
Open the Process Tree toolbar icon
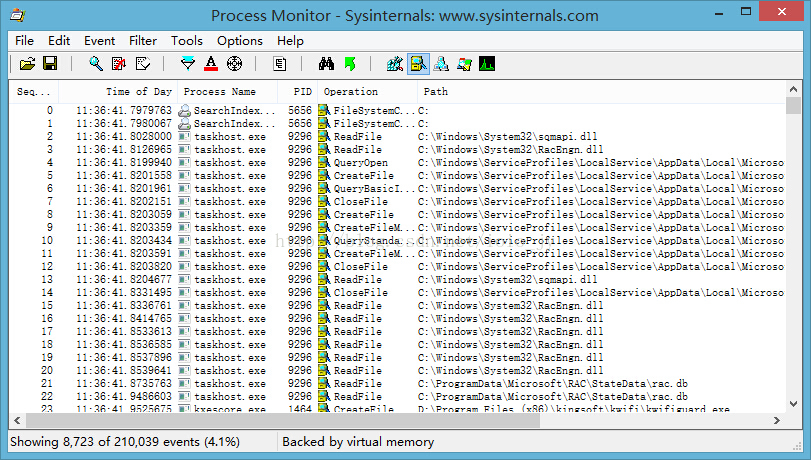pos(280,64)
